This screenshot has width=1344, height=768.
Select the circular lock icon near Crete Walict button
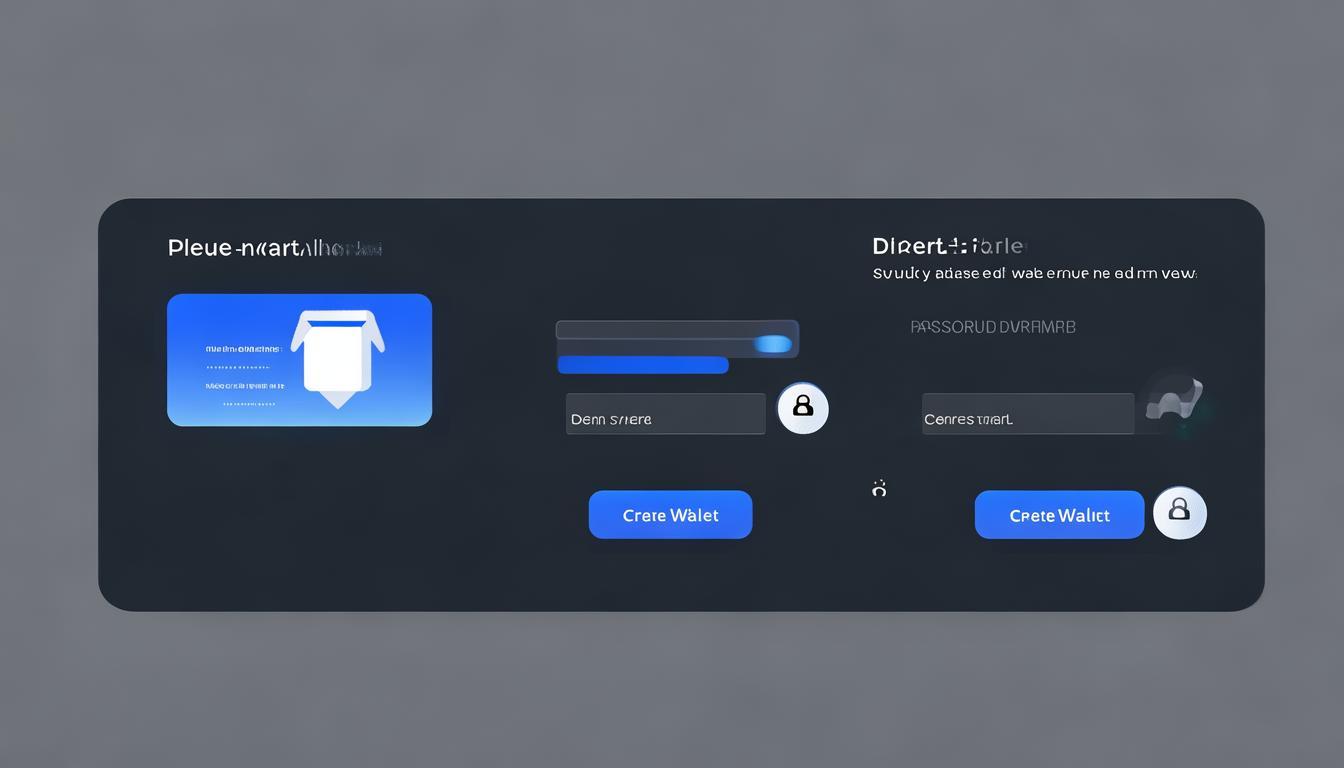click(x=1180, y=513)
